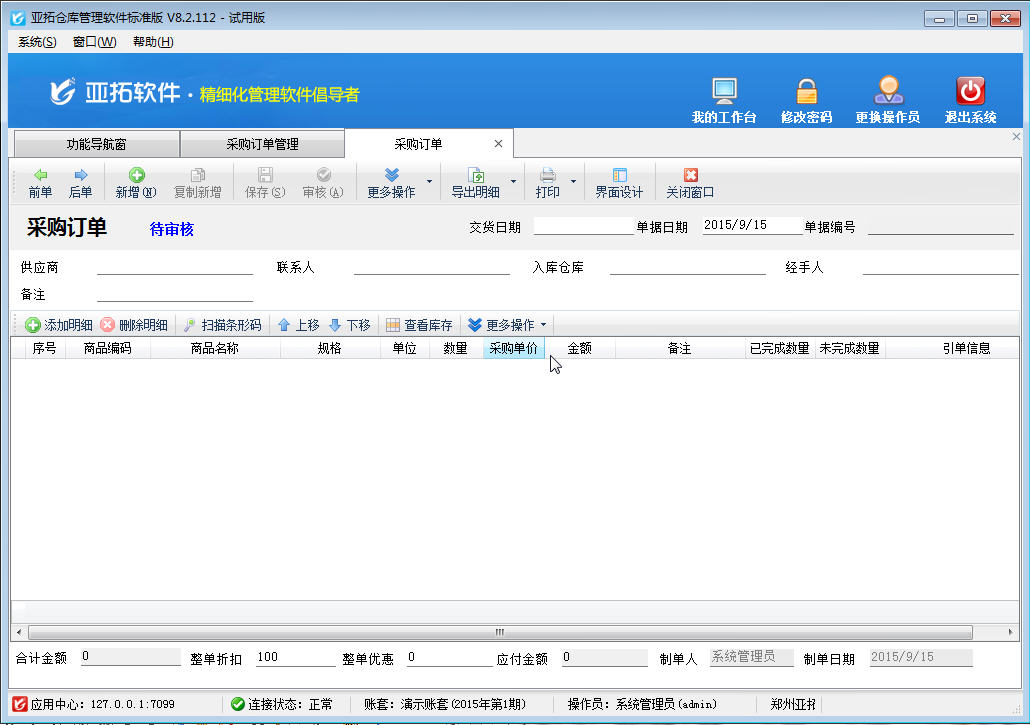Click the 金额 column header
Screen dimensions: 1030x725
(579, 348)
